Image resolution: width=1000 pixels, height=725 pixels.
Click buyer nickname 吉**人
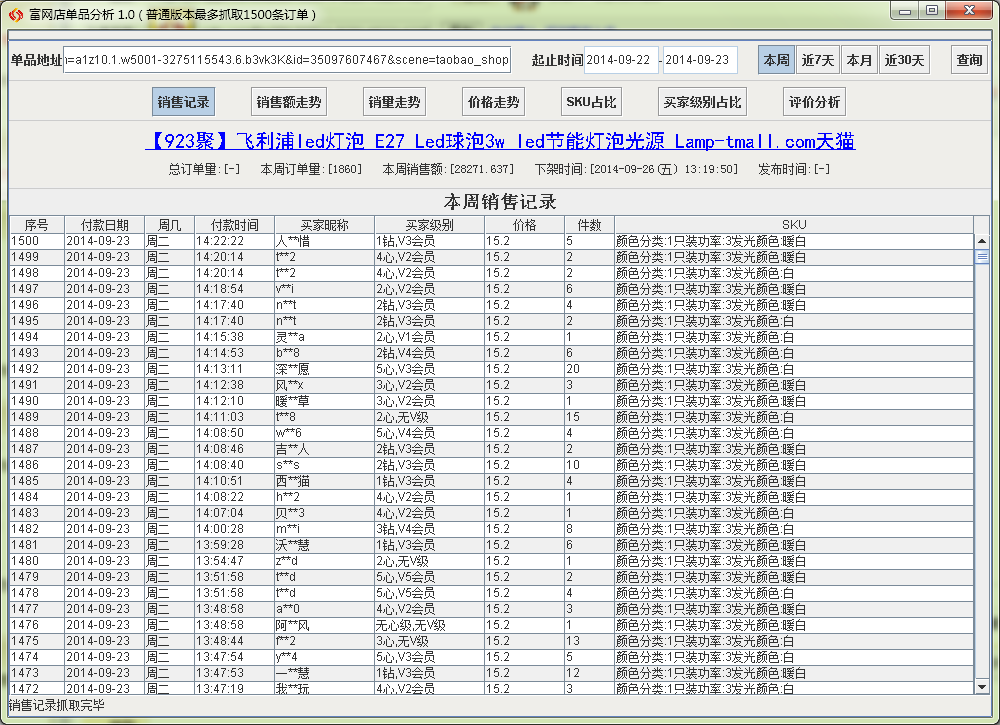[324, 449]
